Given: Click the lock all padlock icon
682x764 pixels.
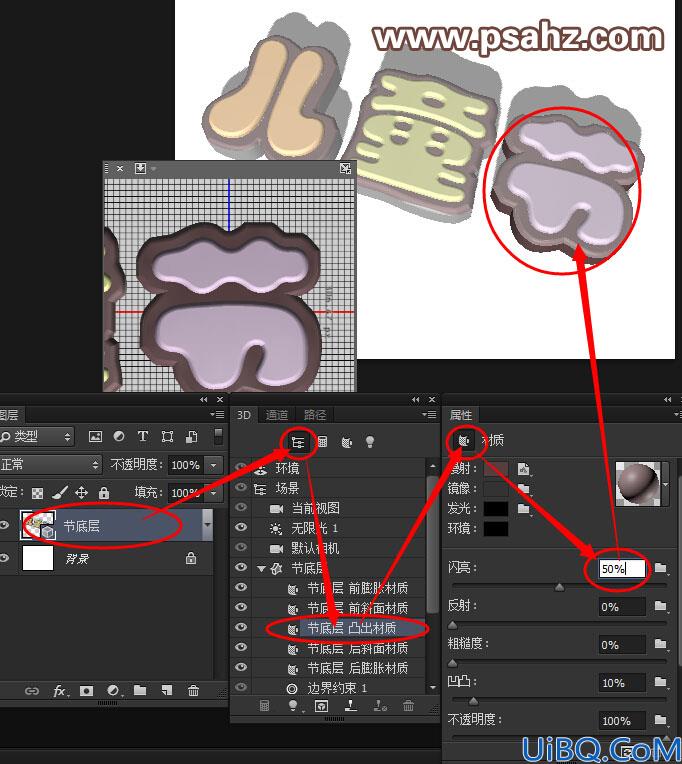Looking at the screenshot, I should [x=104, y=493].
